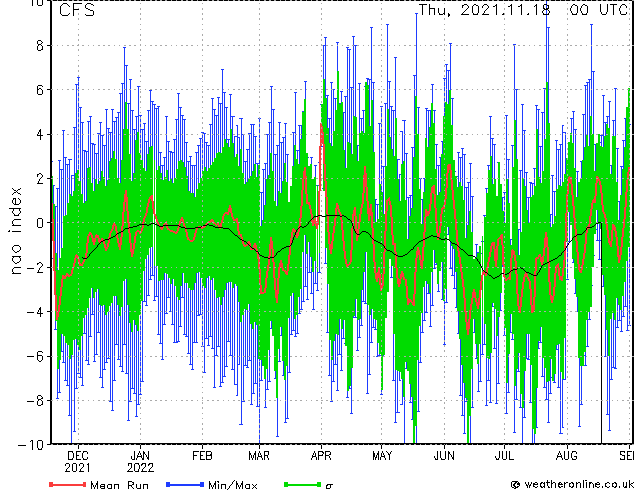This screenshot has height=490, width=634.
Task: Click the y-axis value 2
Action: point(40,179)
